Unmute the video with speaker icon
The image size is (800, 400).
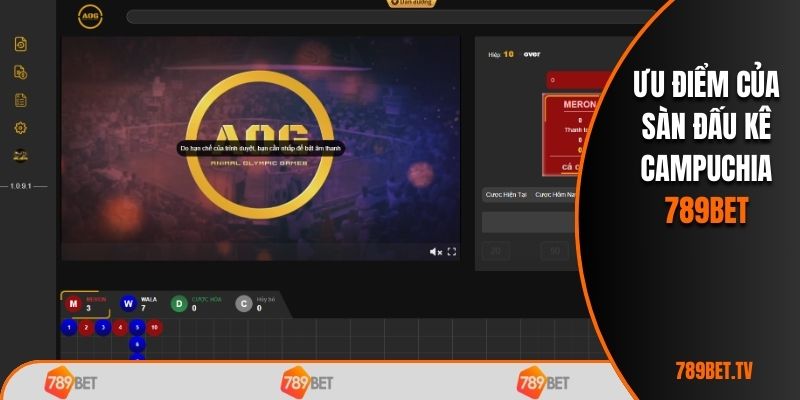pyautogui.click(x=435, y=252)
